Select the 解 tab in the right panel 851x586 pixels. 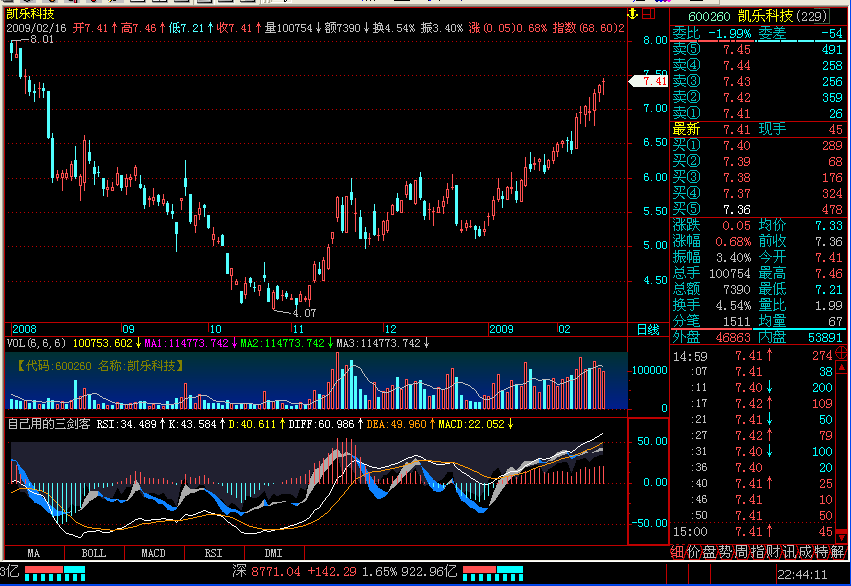click(x=837, y=552)
